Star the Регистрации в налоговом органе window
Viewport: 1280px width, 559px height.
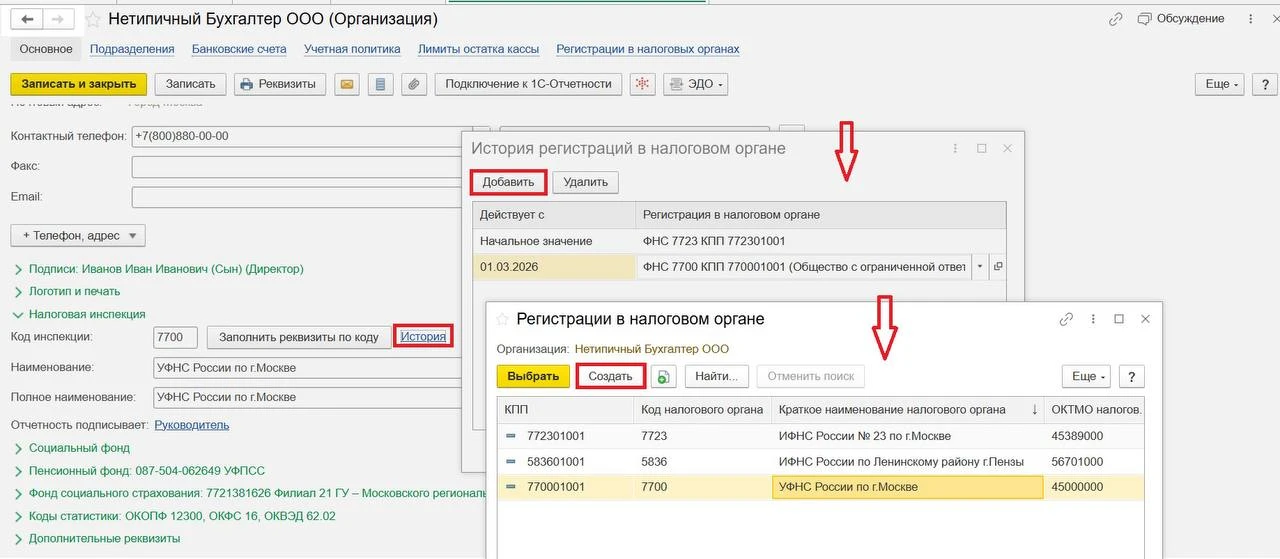pyautogui.click(x=503, y=319)
